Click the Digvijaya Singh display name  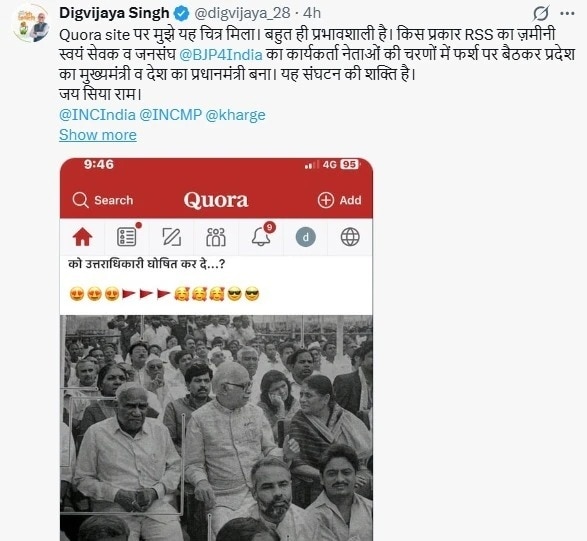pyautogui.click(x=114, y=13)
